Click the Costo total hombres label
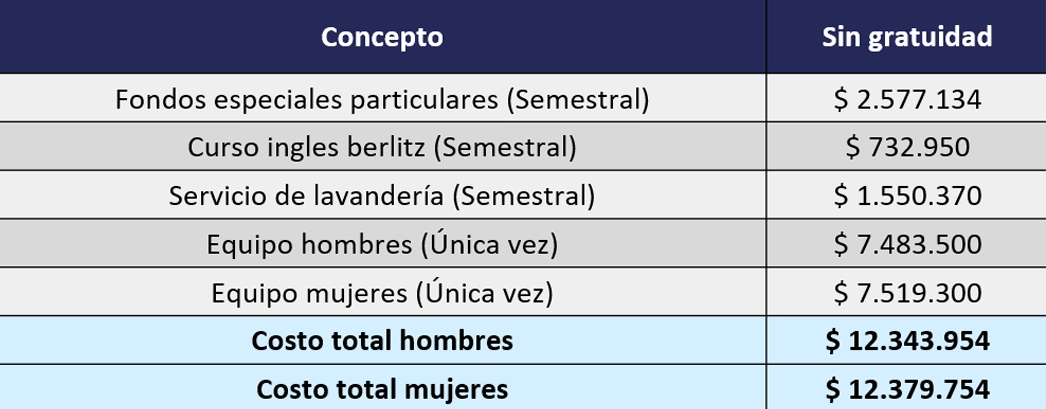 382,341
